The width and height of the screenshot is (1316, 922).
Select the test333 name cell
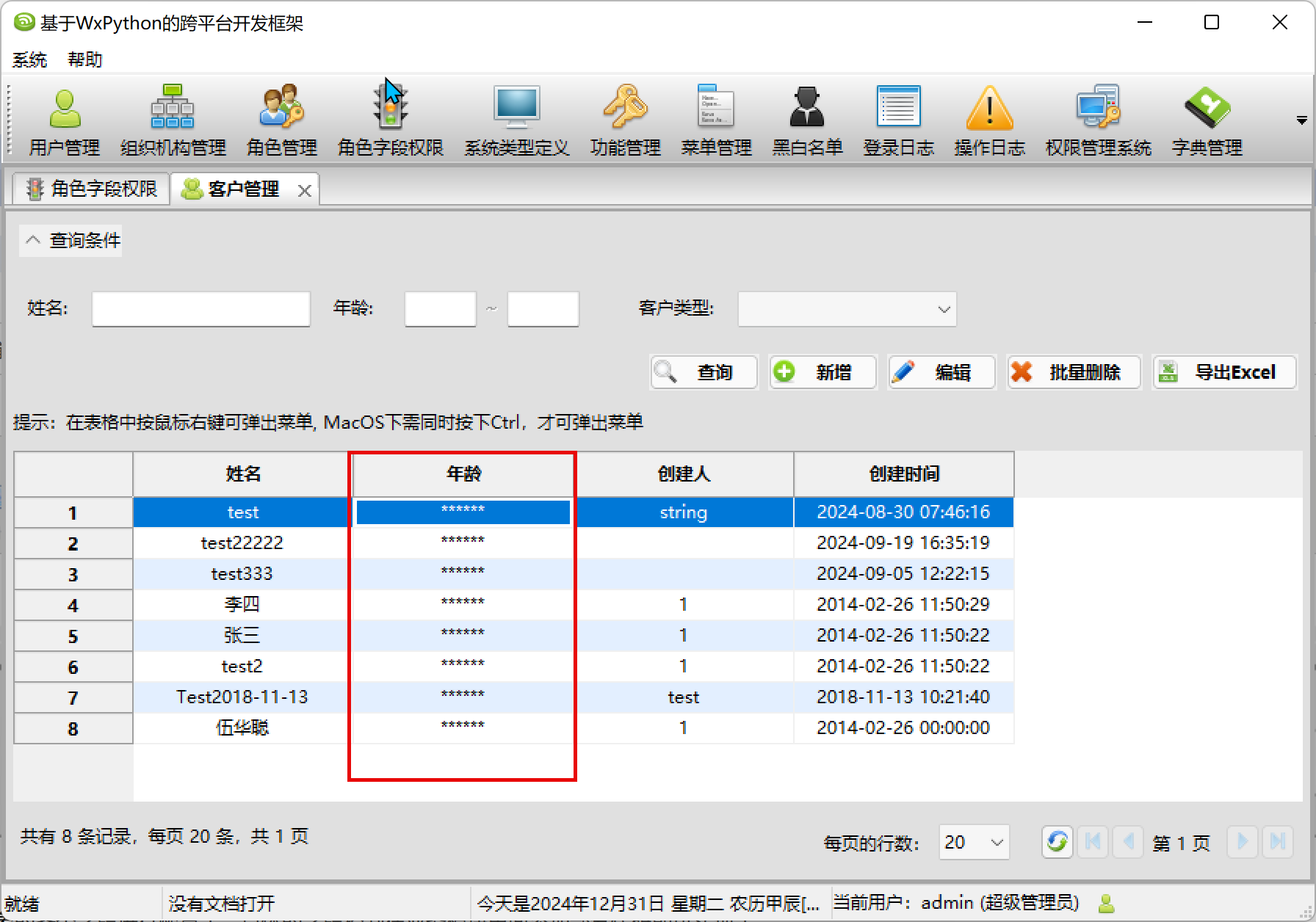click(x=242, y=574)
